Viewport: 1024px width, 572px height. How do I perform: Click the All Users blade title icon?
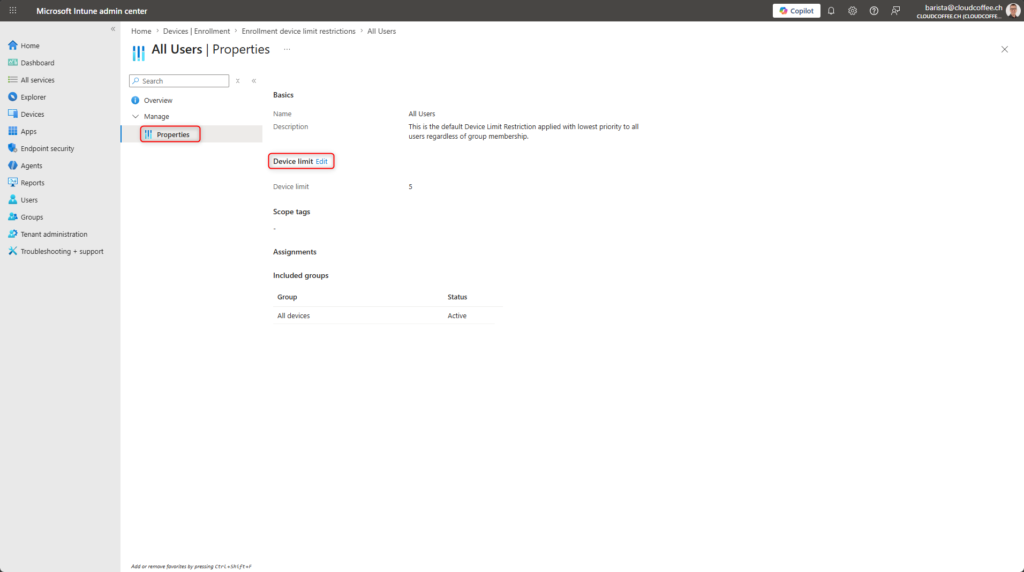[138, 52]
